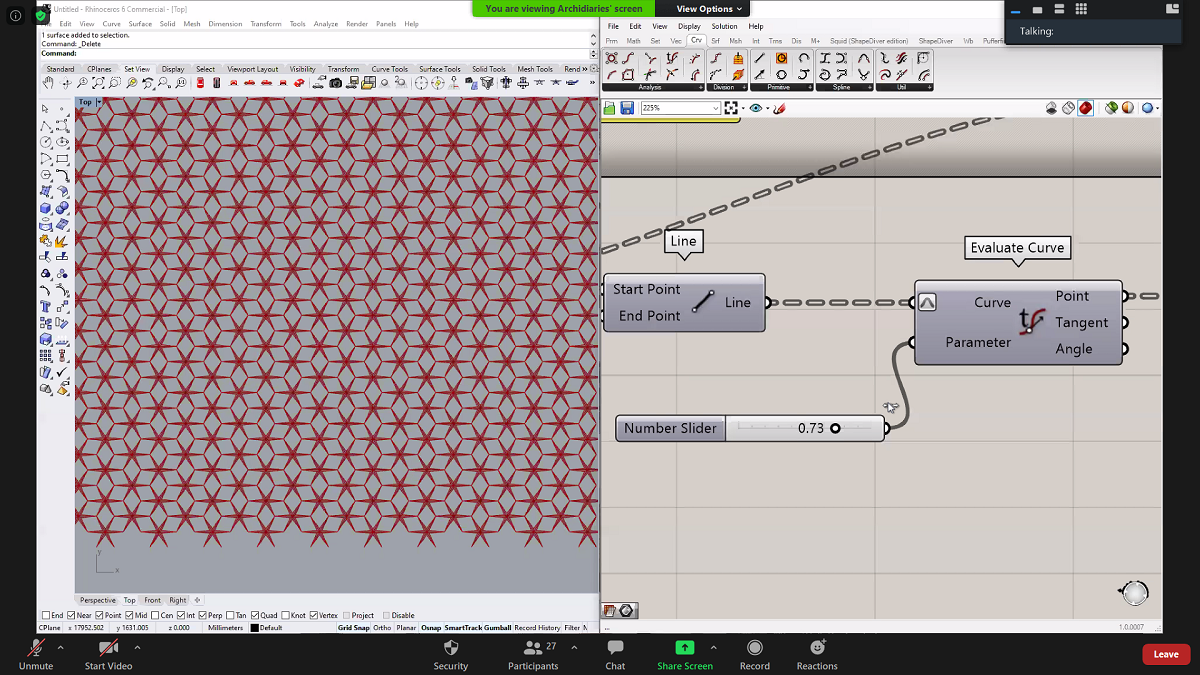
Task: Select the Circle tool in Rhino's left toolbar
Action: [47, 141]
